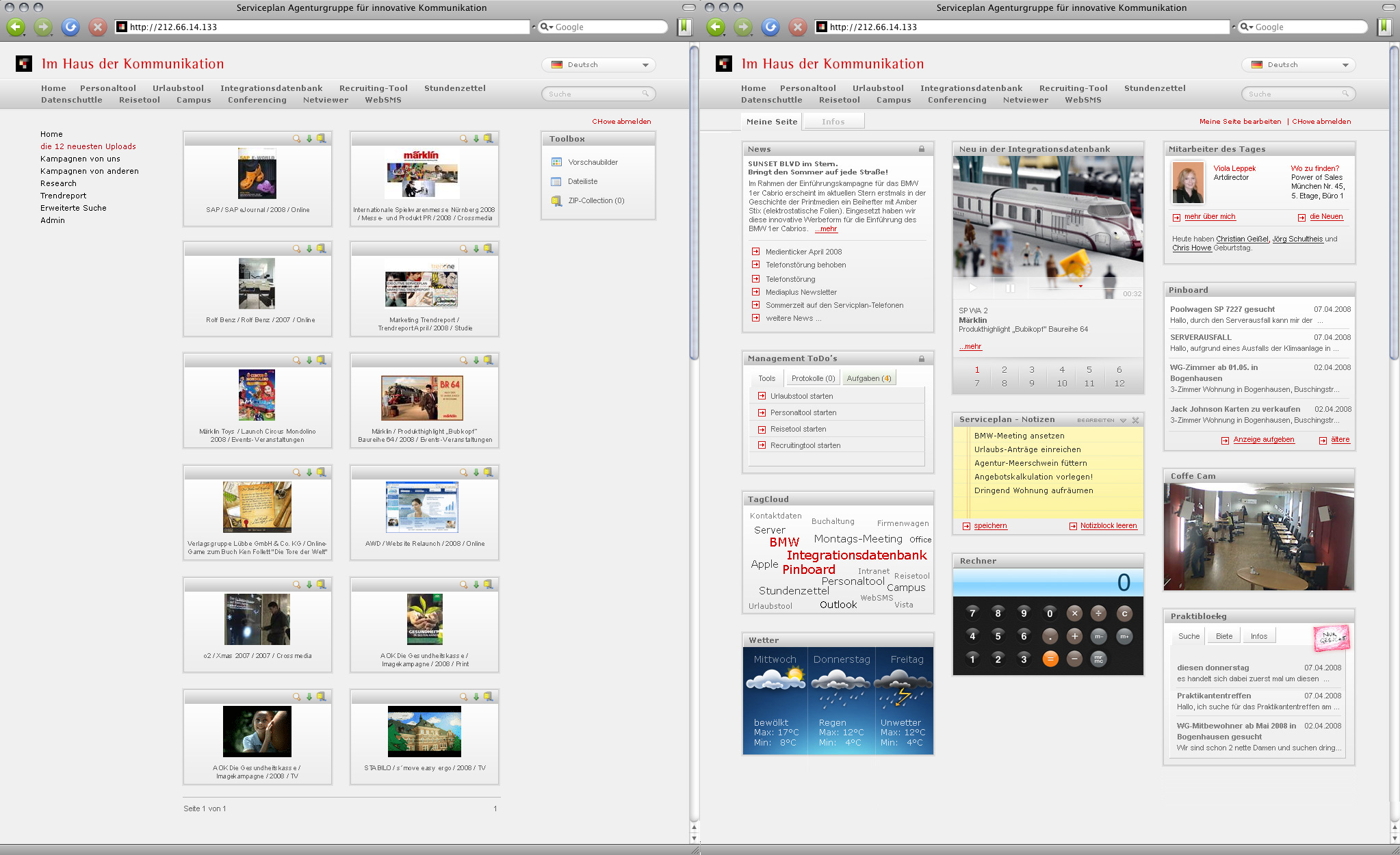Open the Suche tab in Praktibloekg

(1189, 636)
